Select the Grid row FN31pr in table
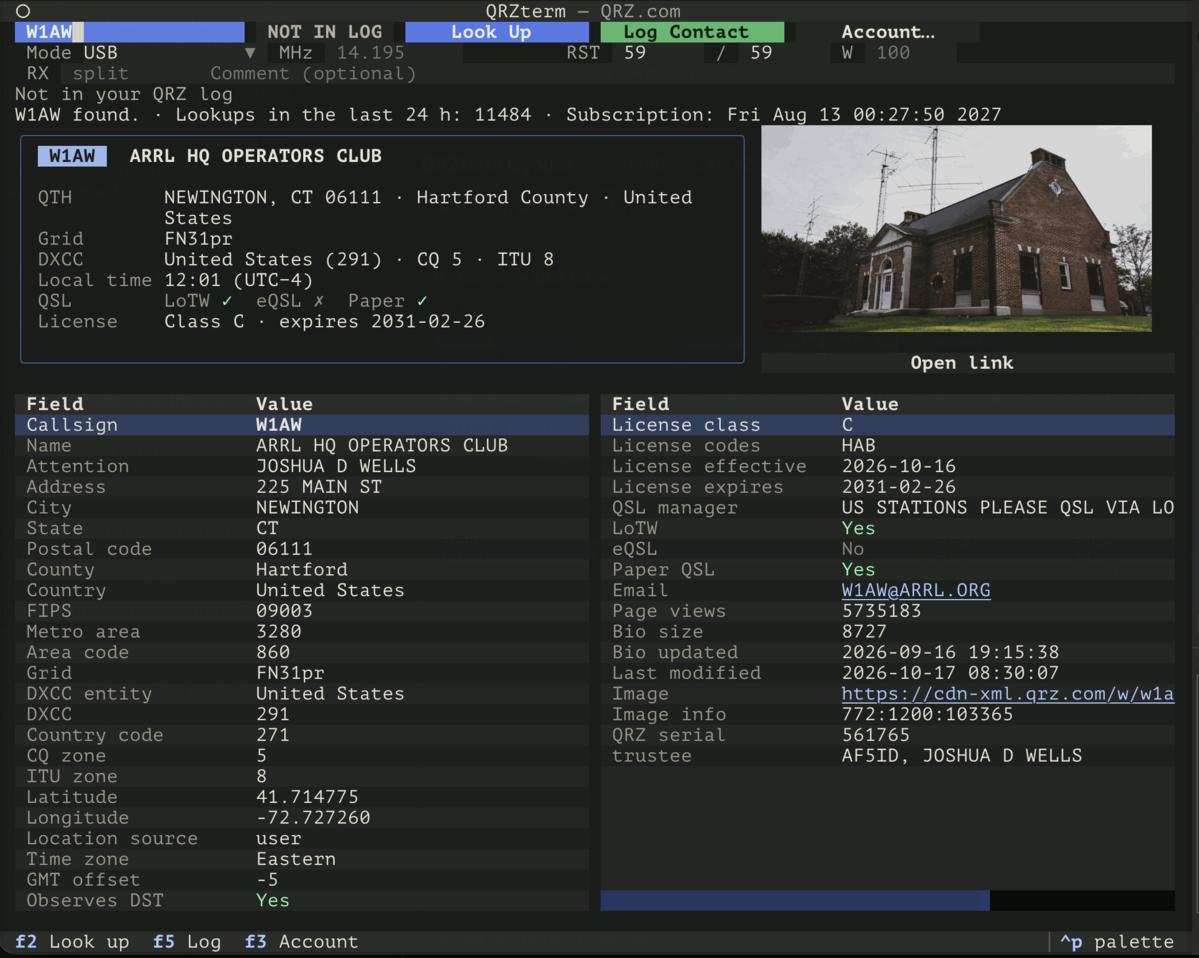 point(302,672)
